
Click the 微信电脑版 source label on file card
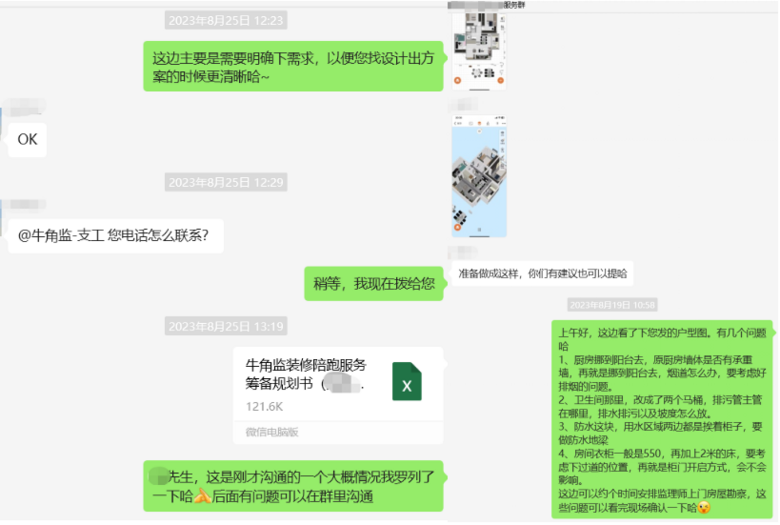272,432
